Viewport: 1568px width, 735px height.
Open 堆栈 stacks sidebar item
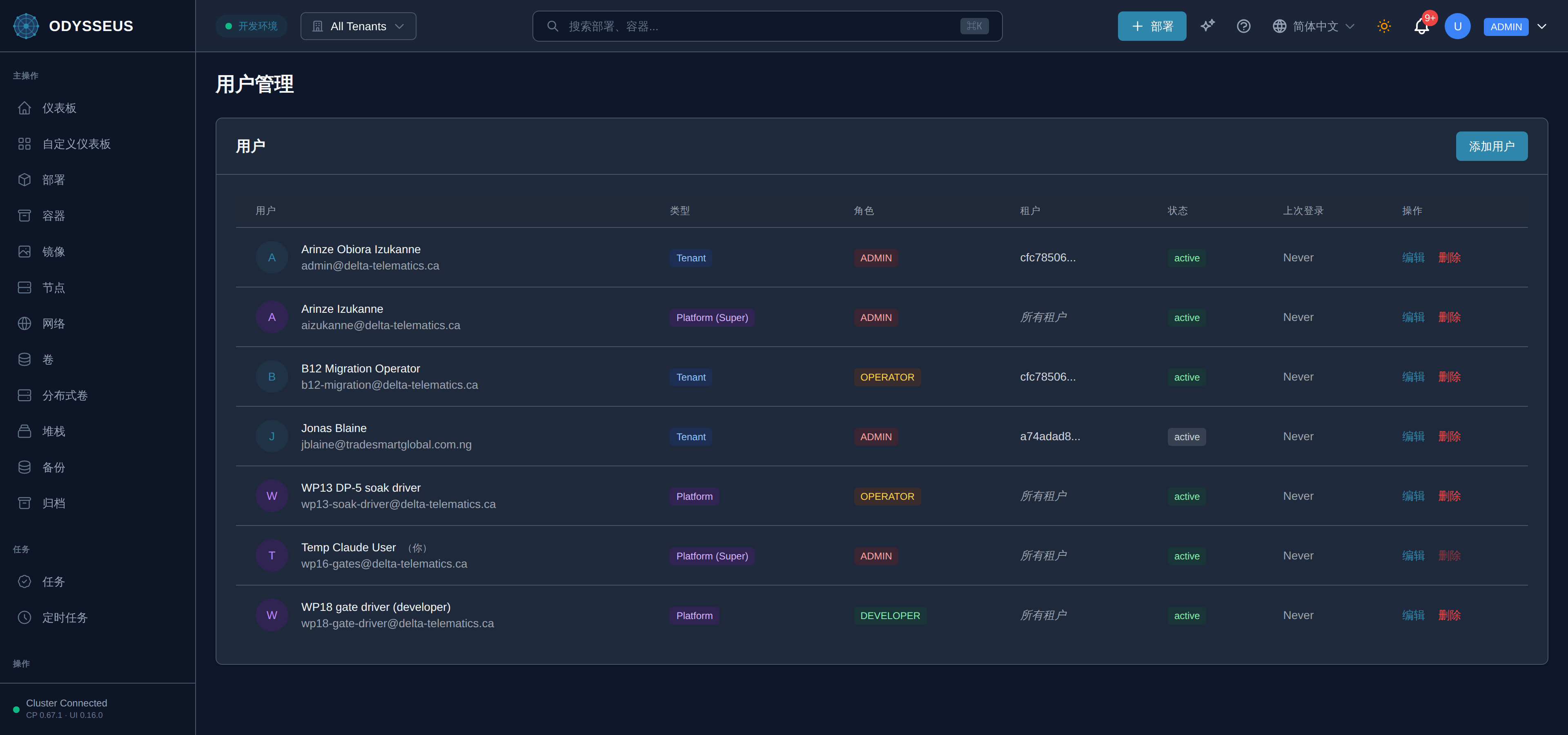pyautogui.click(x=98, y=431)
